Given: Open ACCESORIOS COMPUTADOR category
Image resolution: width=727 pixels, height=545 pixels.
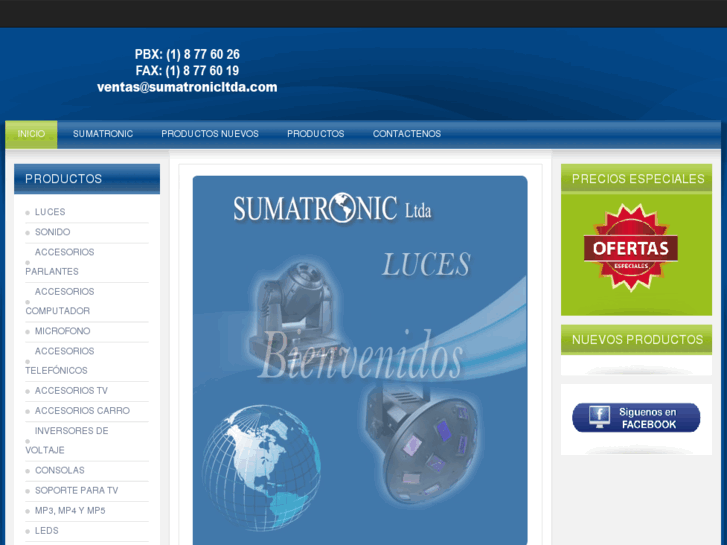Looking at the screenshot, I should click(60, 301).
